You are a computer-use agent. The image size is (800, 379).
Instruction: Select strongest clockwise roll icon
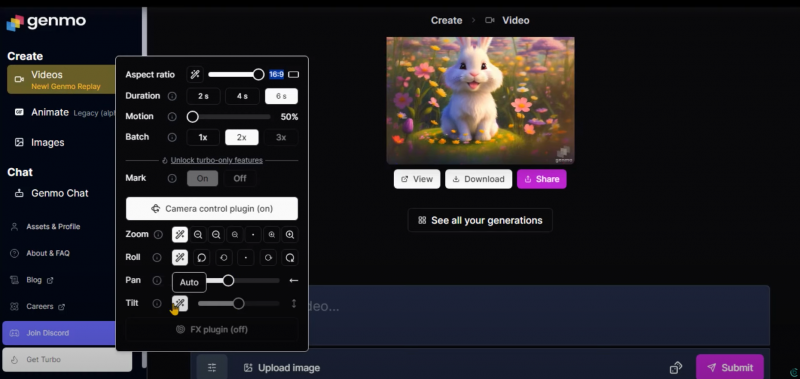pos(290,258)
